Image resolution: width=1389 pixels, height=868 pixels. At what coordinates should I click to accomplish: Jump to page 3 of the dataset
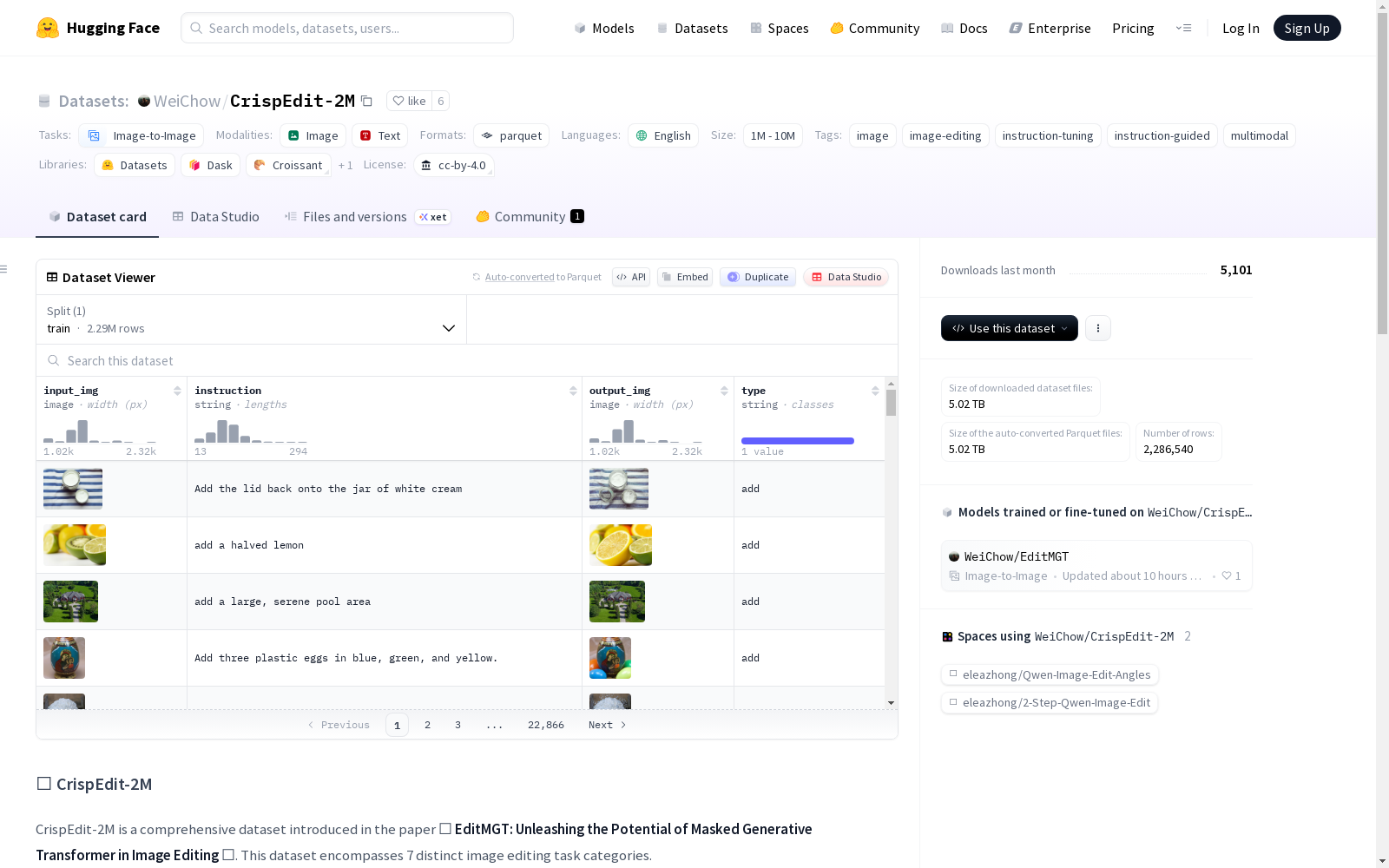[x=458, y=725]
